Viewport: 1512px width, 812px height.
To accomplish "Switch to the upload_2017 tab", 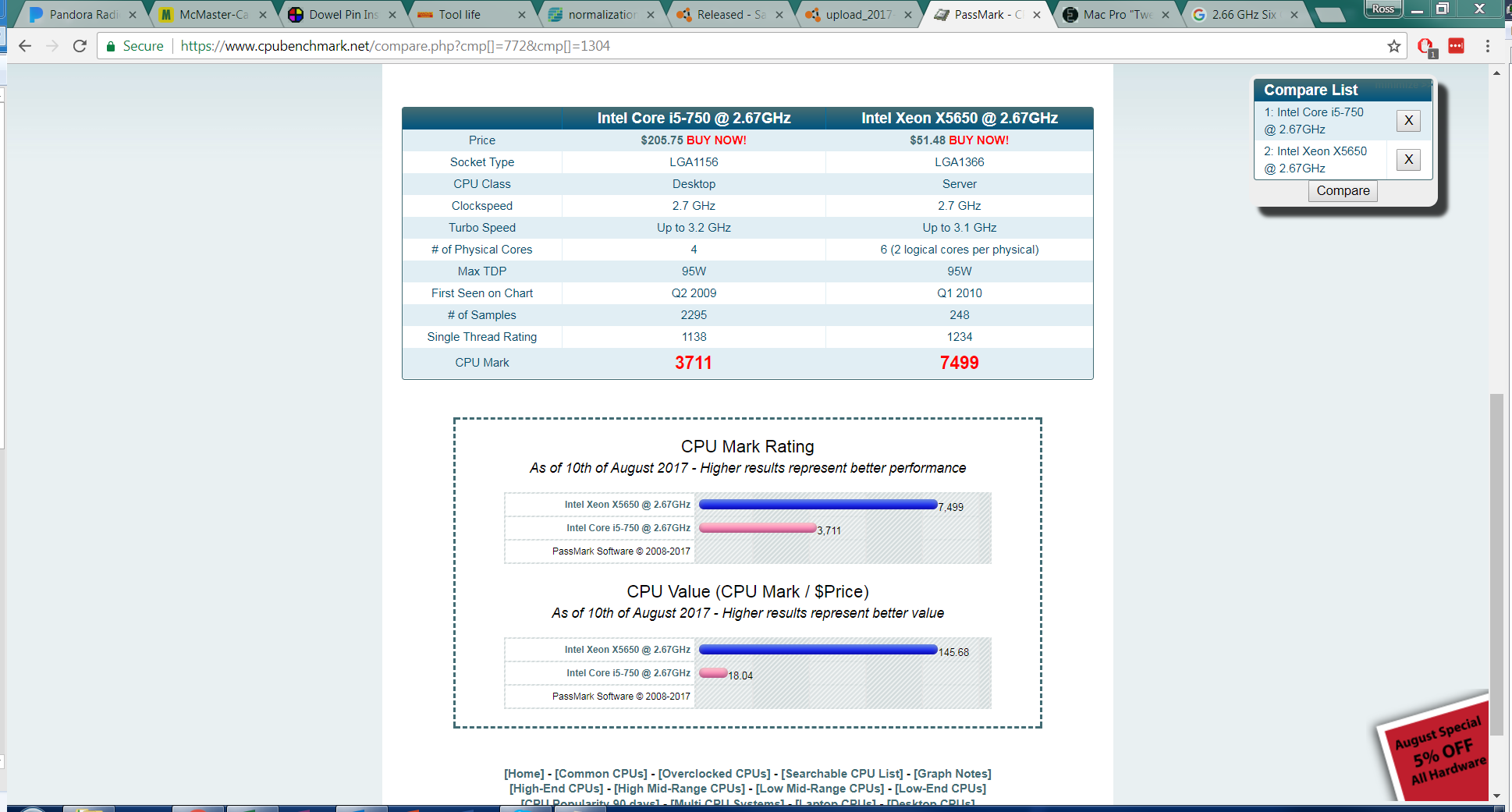I will point(858,15).
